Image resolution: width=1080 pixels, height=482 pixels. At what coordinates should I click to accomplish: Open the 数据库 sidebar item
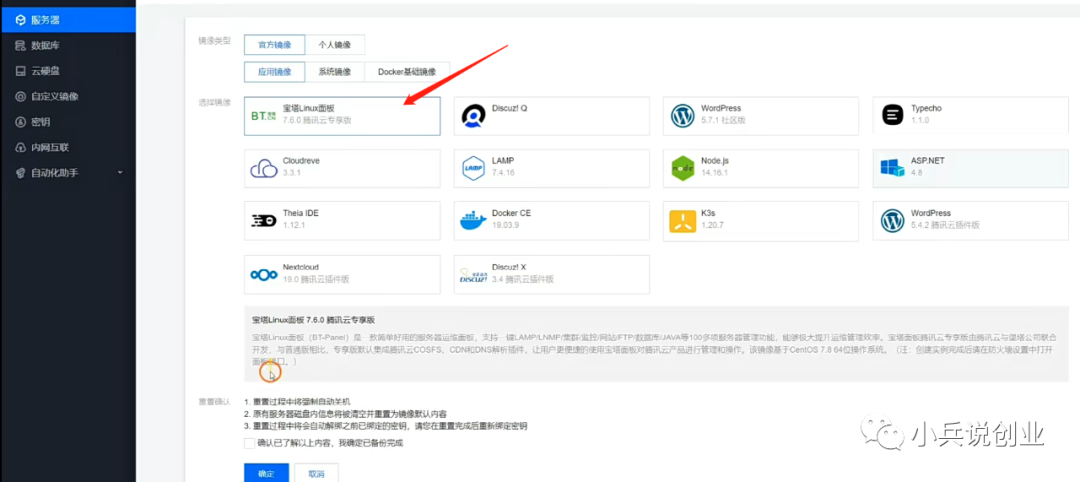point(68,45)
